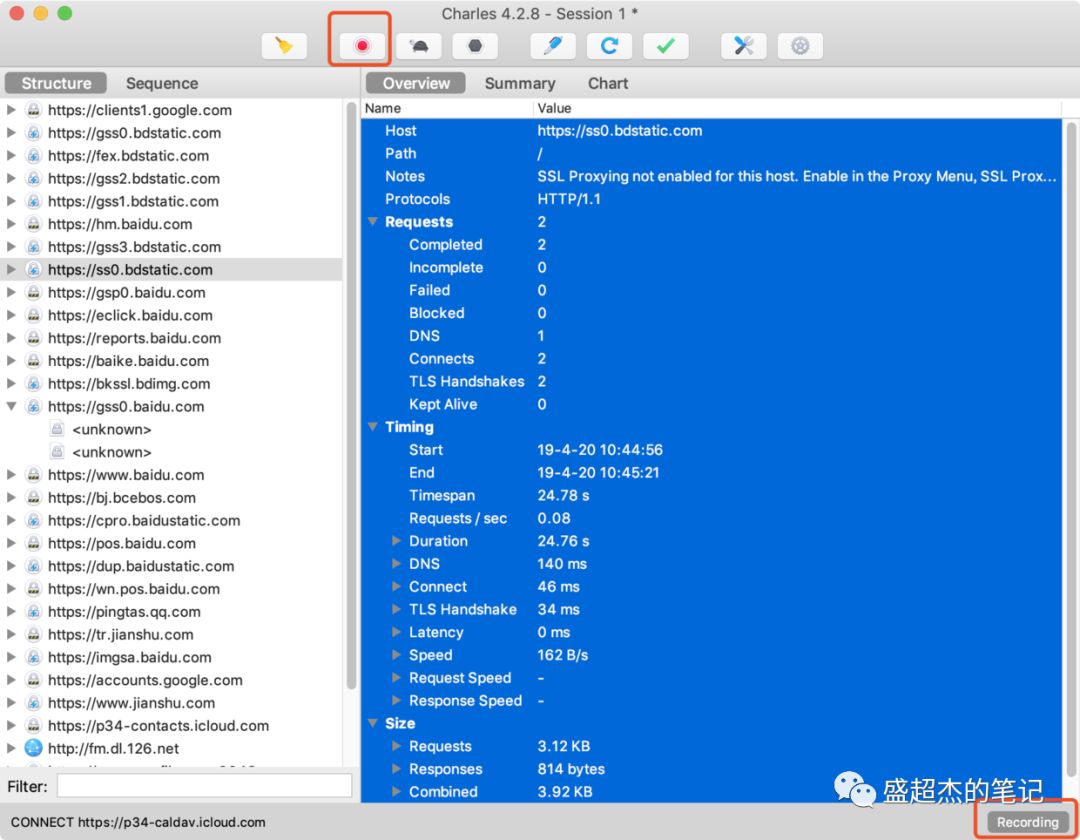Validate selected with the green checkmark

coord(665,46)
